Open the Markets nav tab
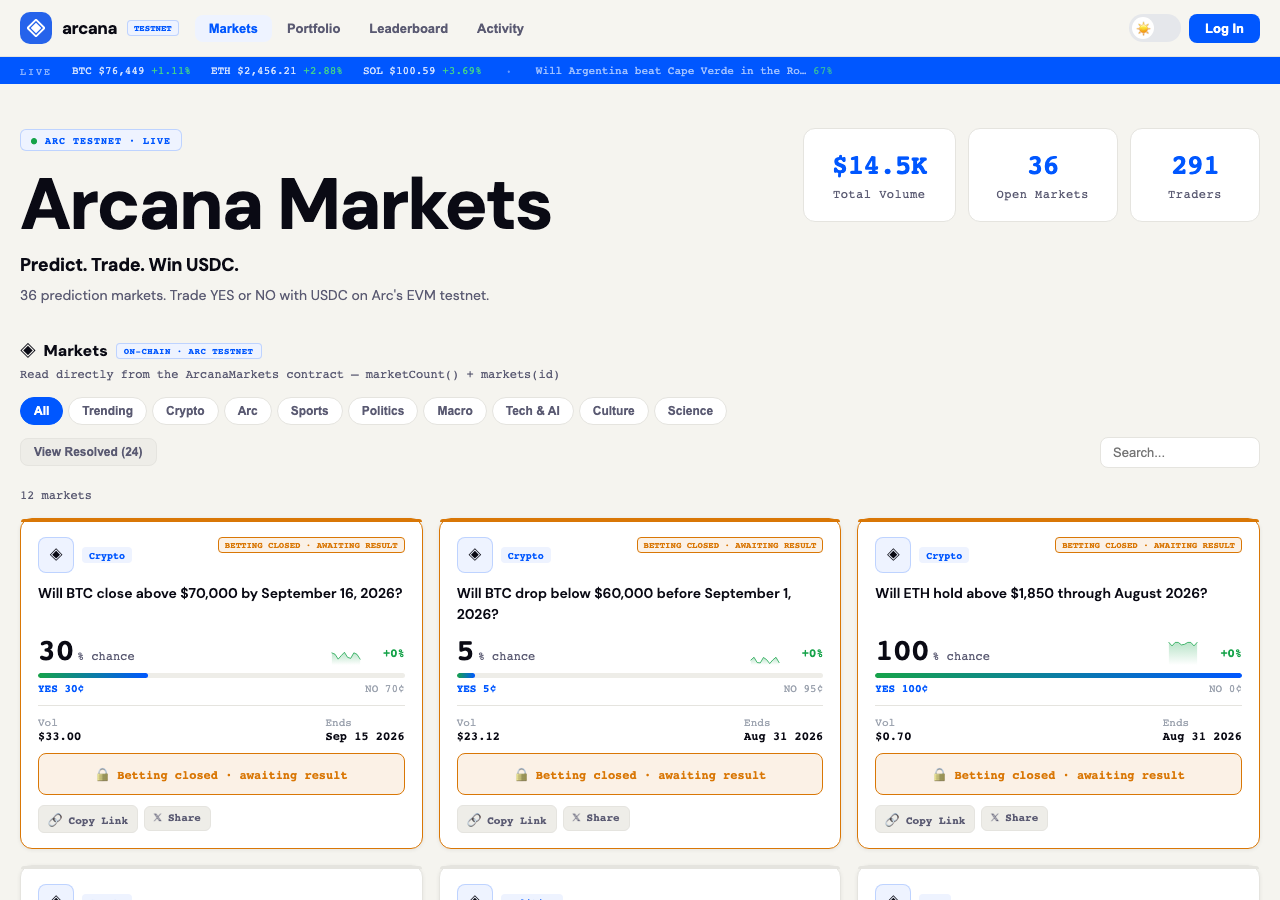 [x=233, y=28]
